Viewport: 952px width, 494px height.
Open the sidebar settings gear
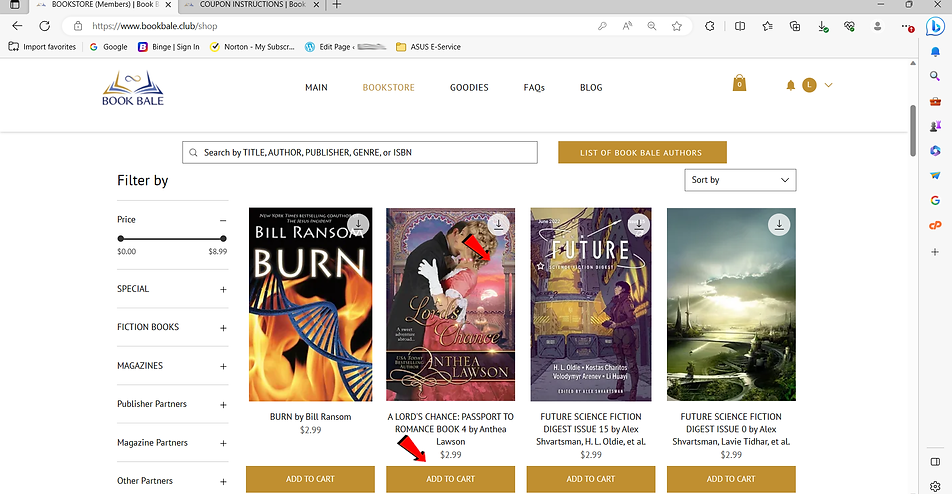pyautogui.click(x=935, y=486)
